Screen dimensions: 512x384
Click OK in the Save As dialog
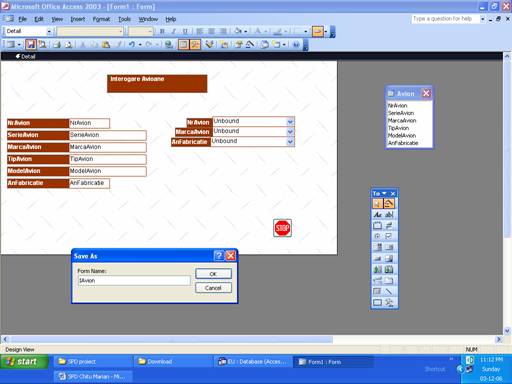point(213,274)
